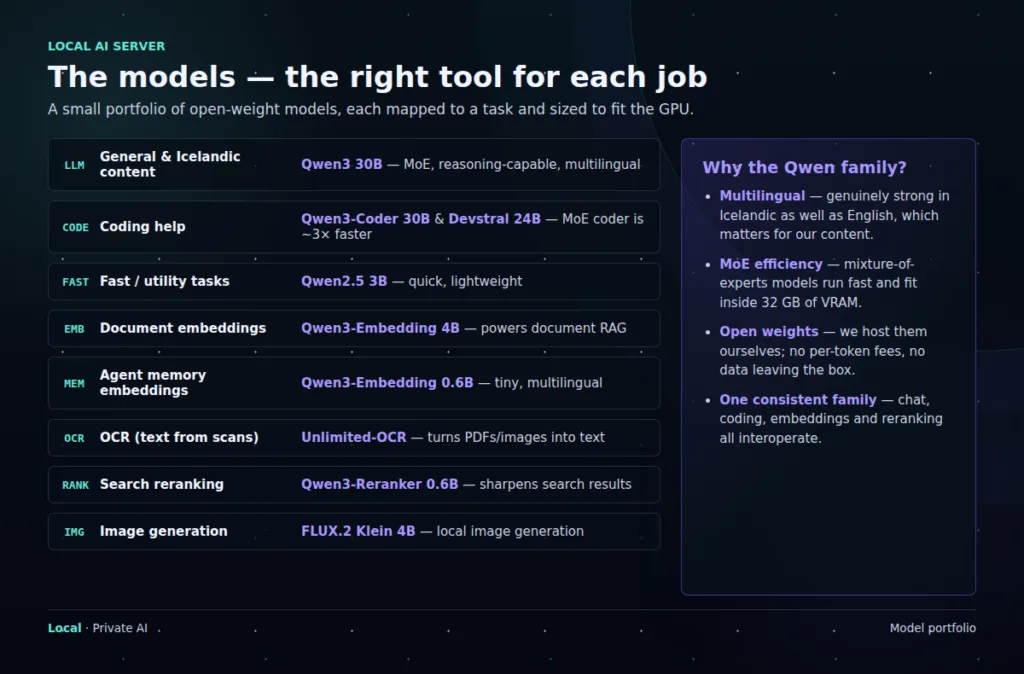Click the 'Private AI' footer text
This screenshot has height=674, width=1024.
(x=120, y=628)
